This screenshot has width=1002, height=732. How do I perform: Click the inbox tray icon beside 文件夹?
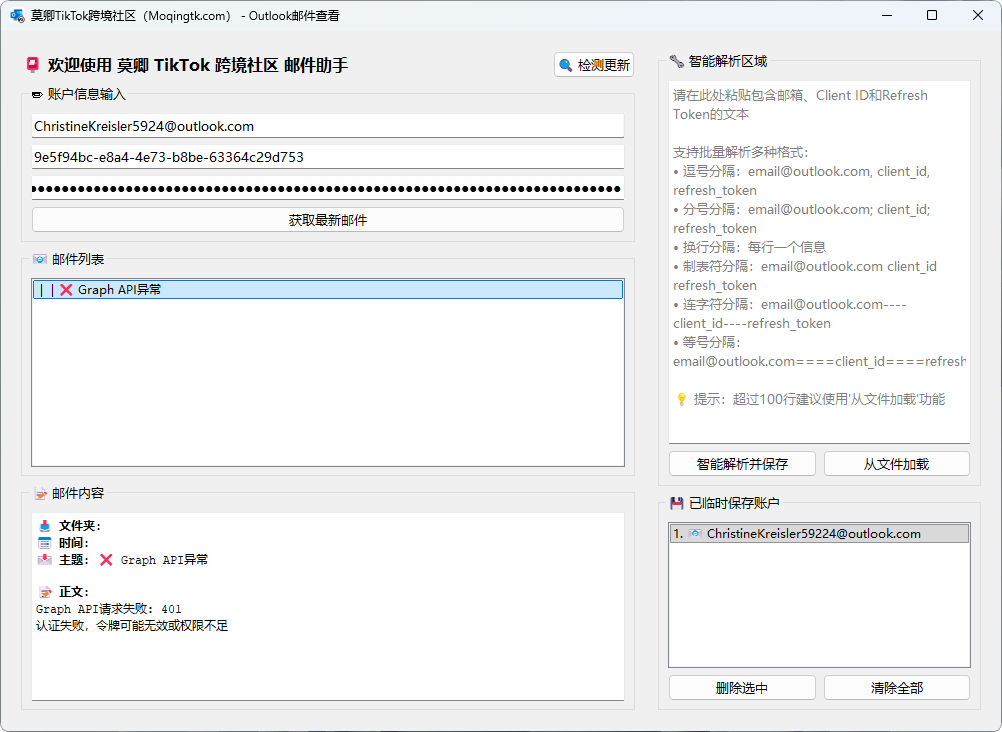(45, 526)
